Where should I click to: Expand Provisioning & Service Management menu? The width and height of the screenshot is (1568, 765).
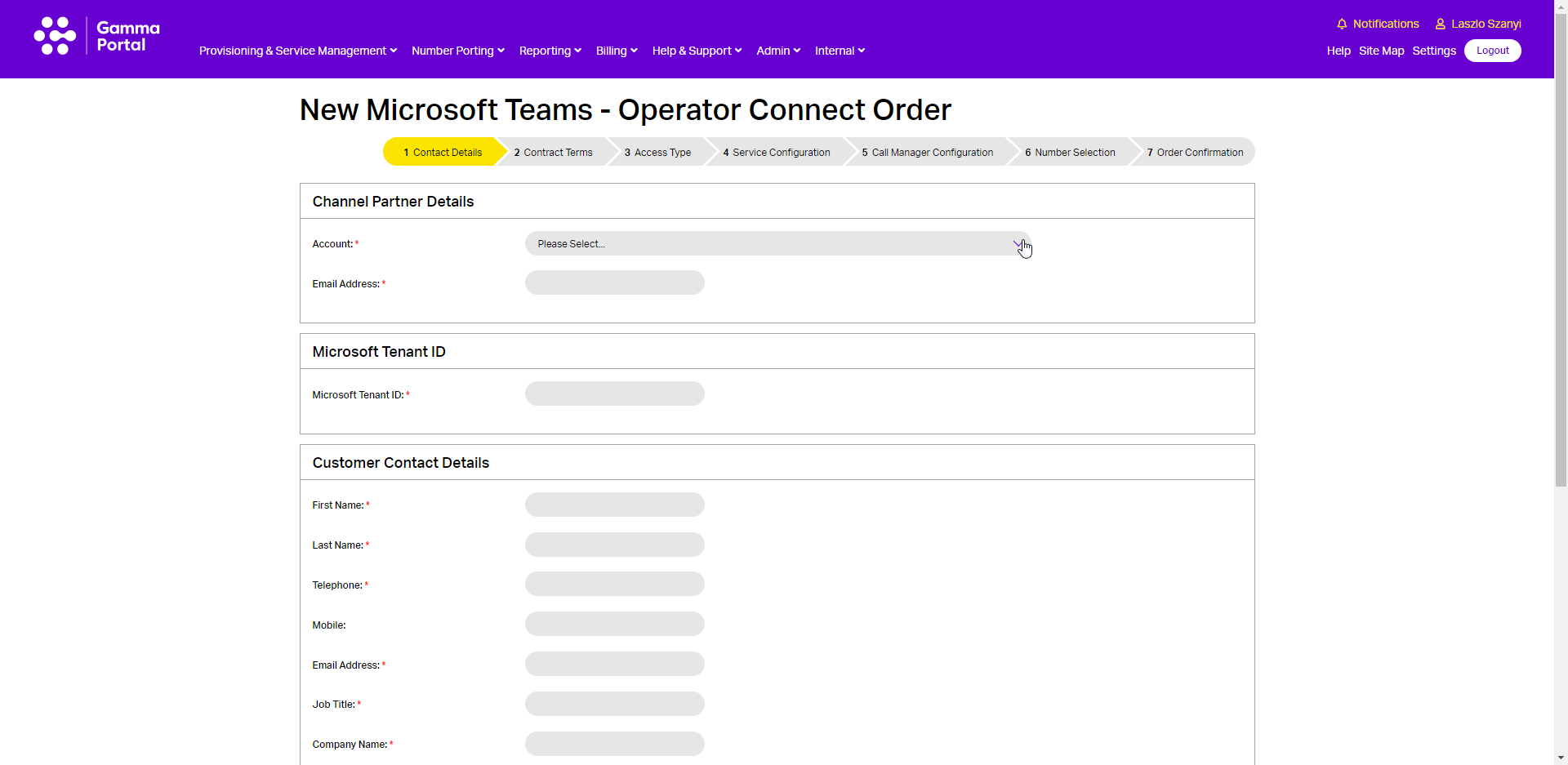coord(298,51)
